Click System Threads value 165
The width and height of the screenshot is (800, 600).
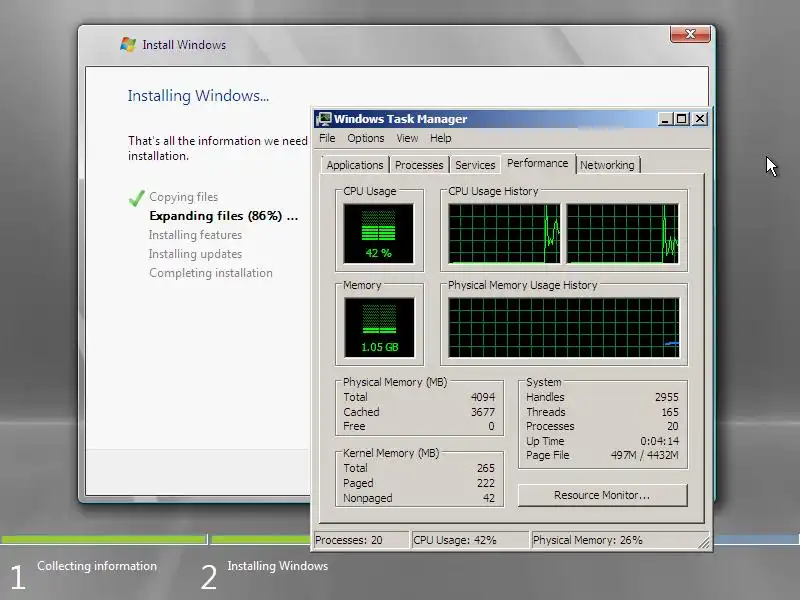[670, 412]
